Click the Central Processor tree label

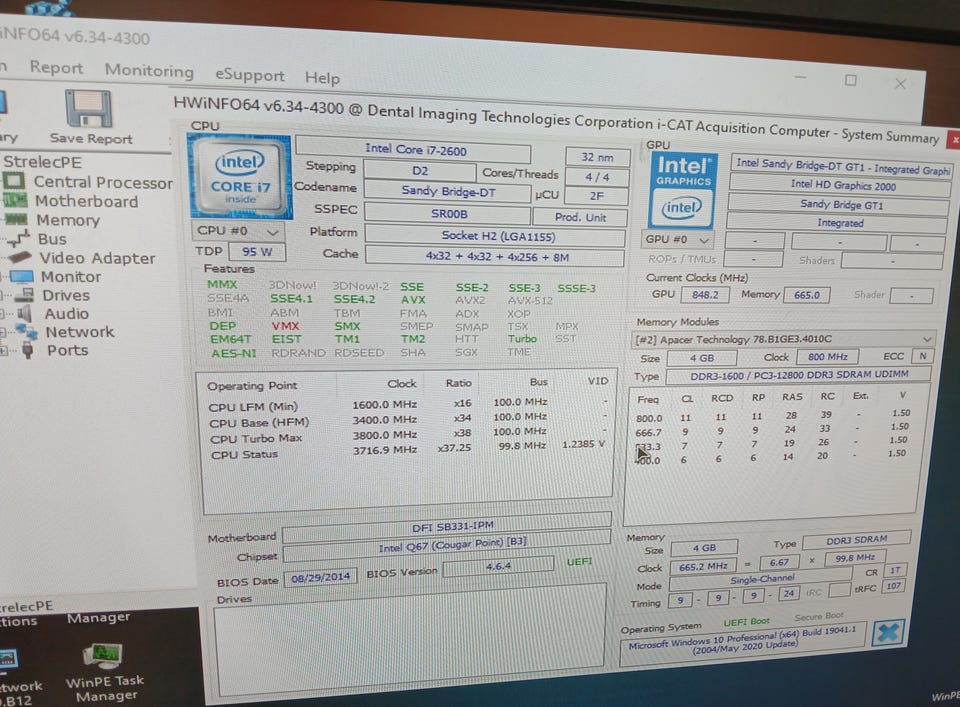point(103,182)
